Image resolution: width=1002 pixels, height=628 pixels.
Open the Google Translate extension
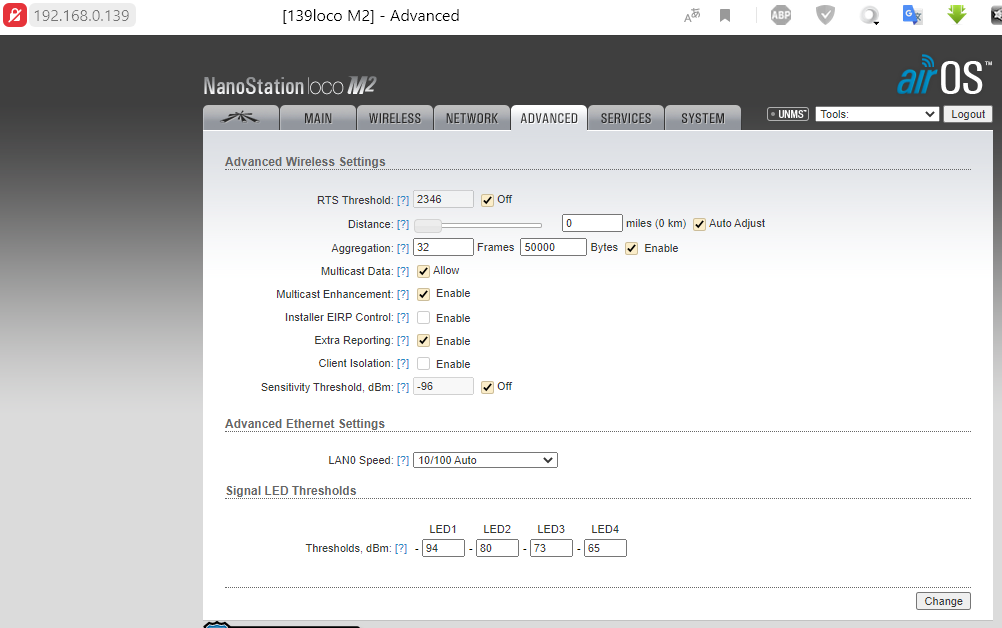point(913,15)
